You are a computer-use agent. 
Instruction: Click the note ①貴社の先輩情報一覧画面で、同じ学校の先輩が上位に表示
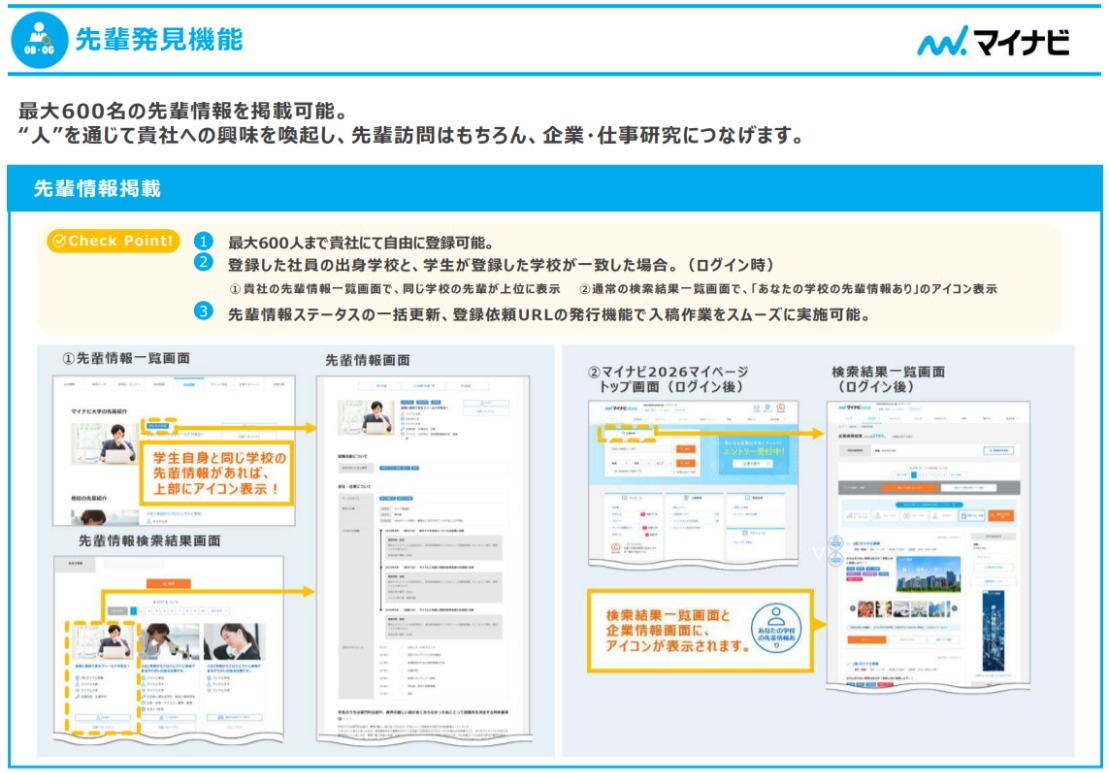point(395,289)
